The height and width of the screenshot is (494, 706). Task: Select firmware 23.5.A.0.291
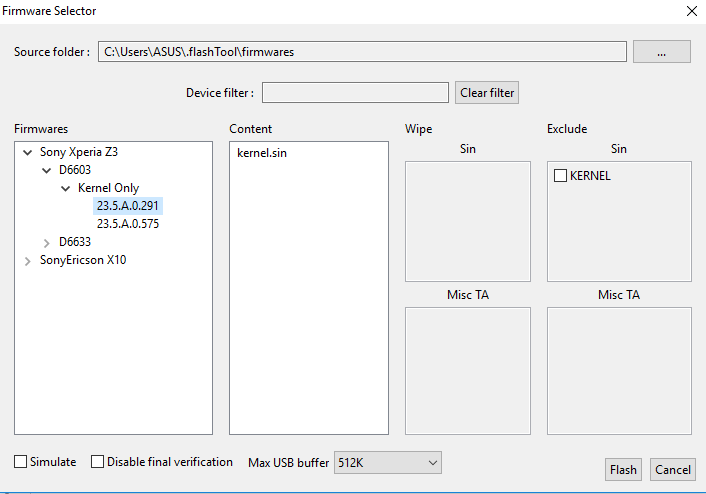(x=128, y=206)
